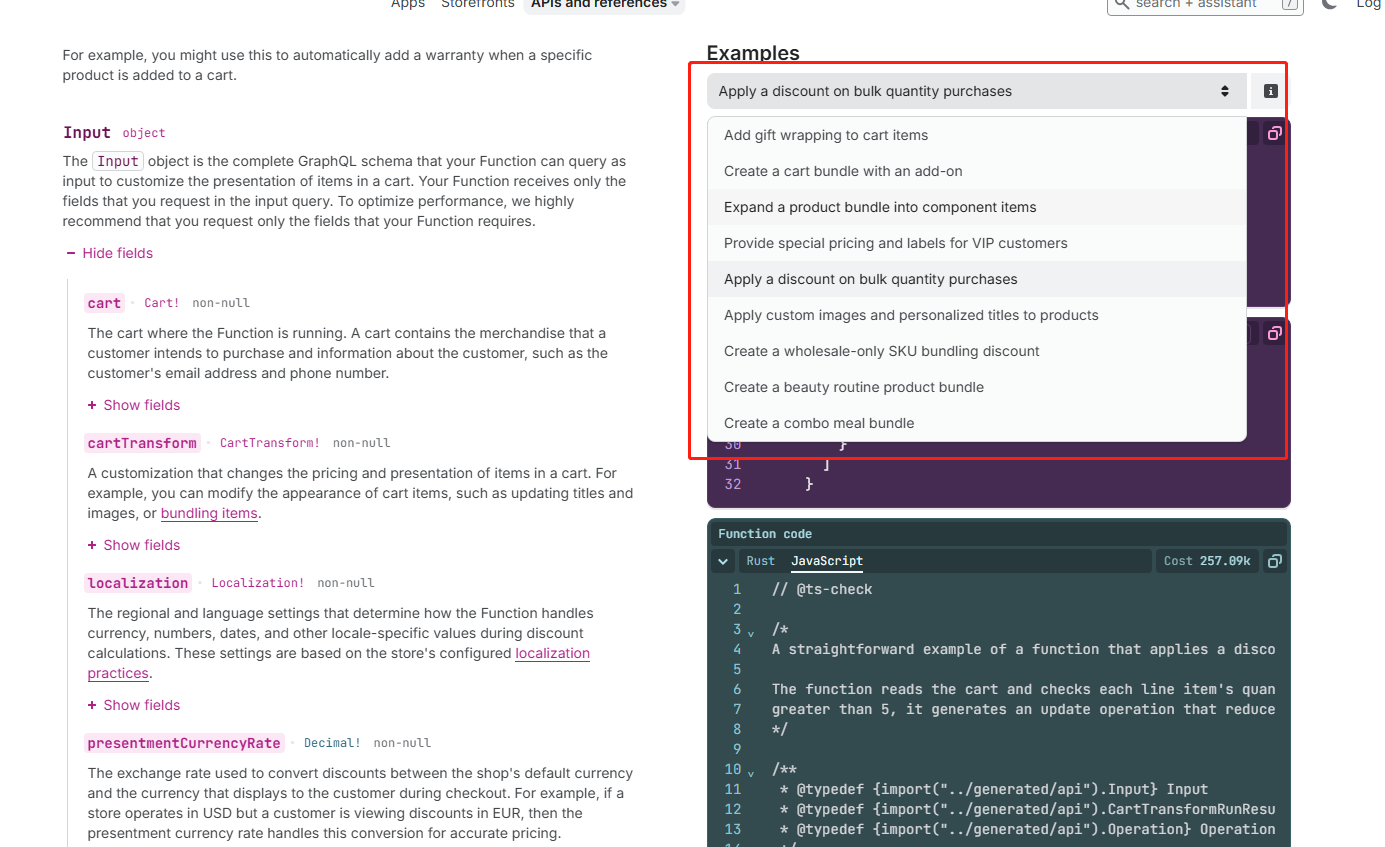Switch to the JavaScript code tab

coord(827,561)
